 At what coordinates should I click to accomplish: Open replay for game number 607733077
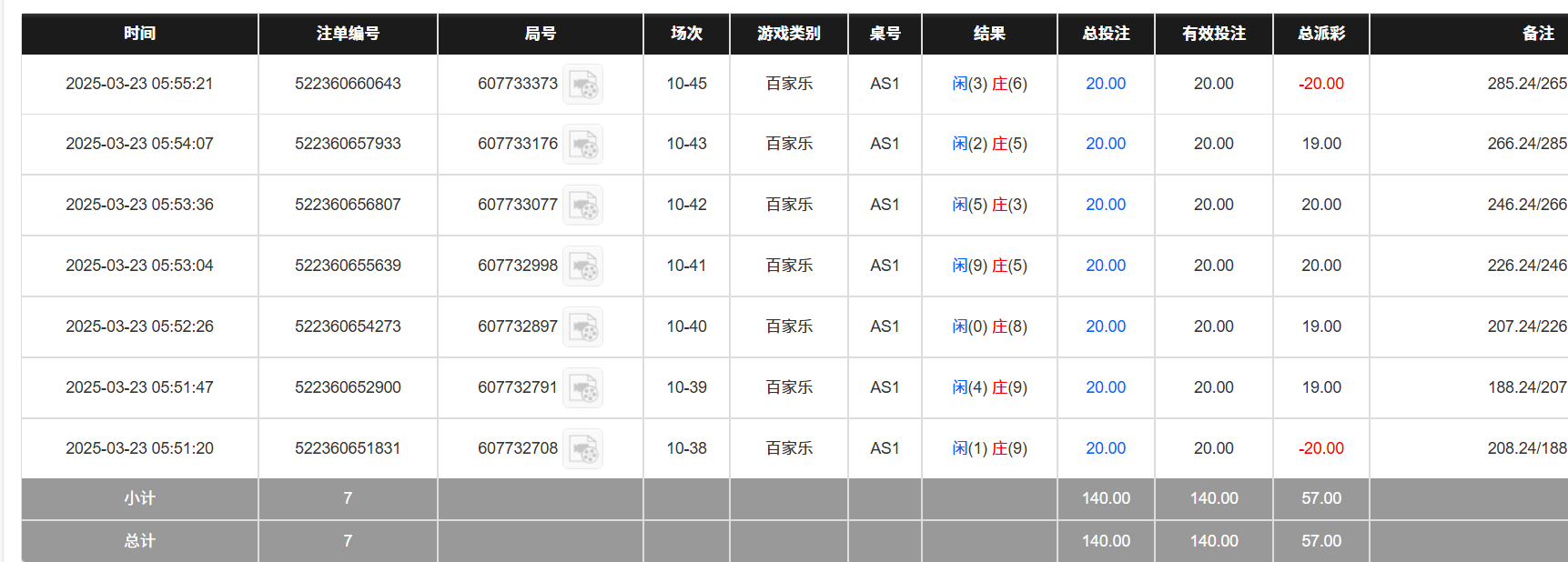point(583,205)
